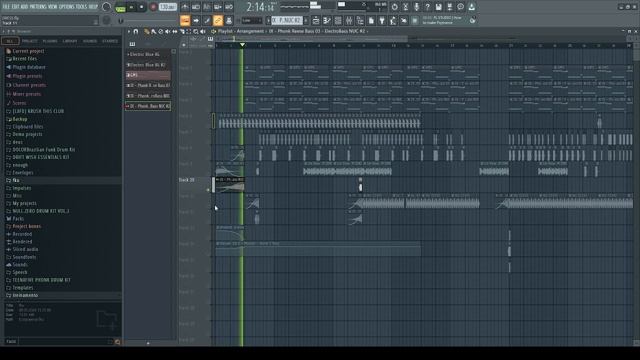Open the snap 'Line' dropdown
Viewport: 640px width, 360px height.
point(251,20)
